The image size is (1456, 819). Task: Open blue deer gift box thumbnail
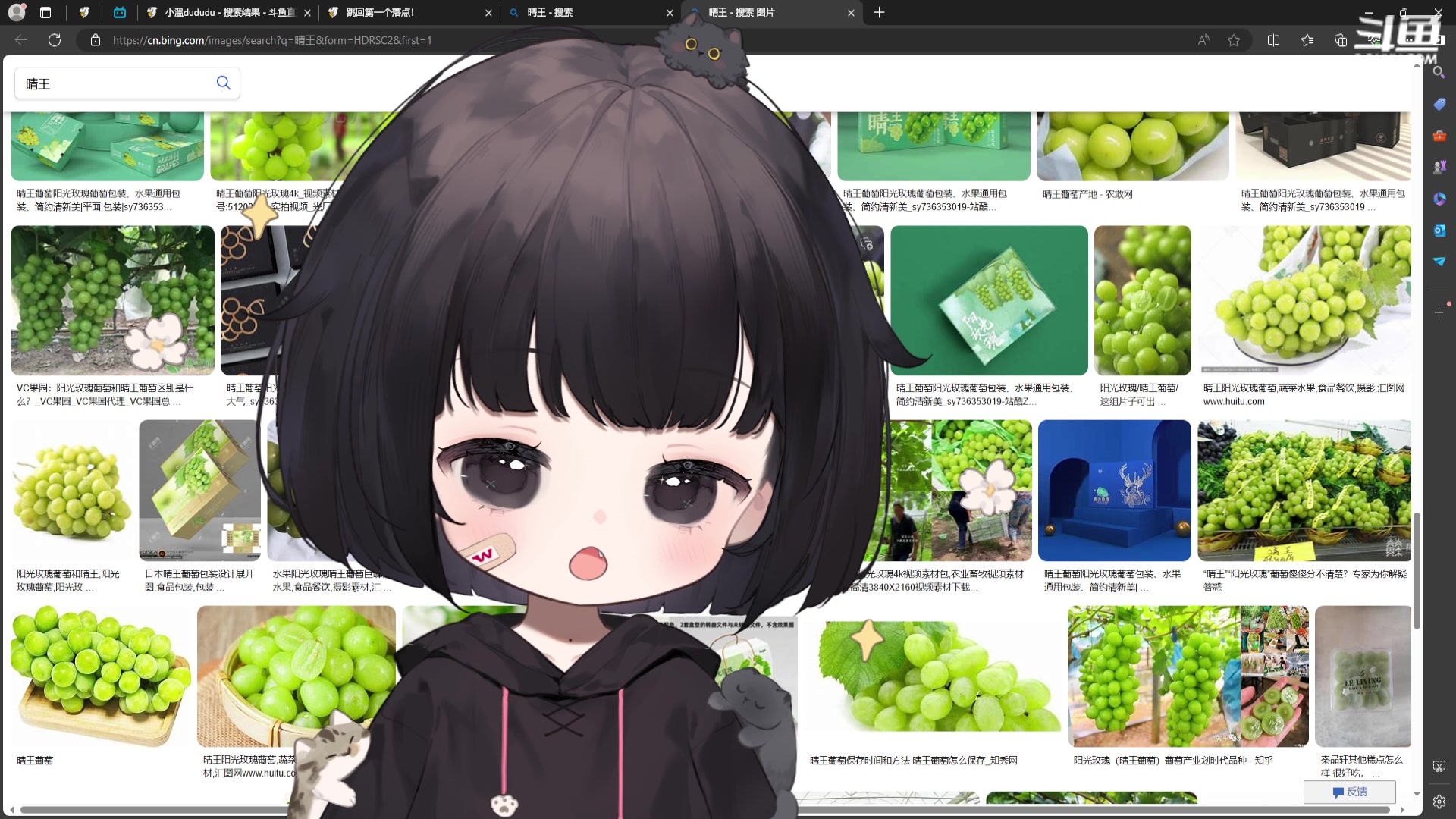click(x=1115, y=491)
